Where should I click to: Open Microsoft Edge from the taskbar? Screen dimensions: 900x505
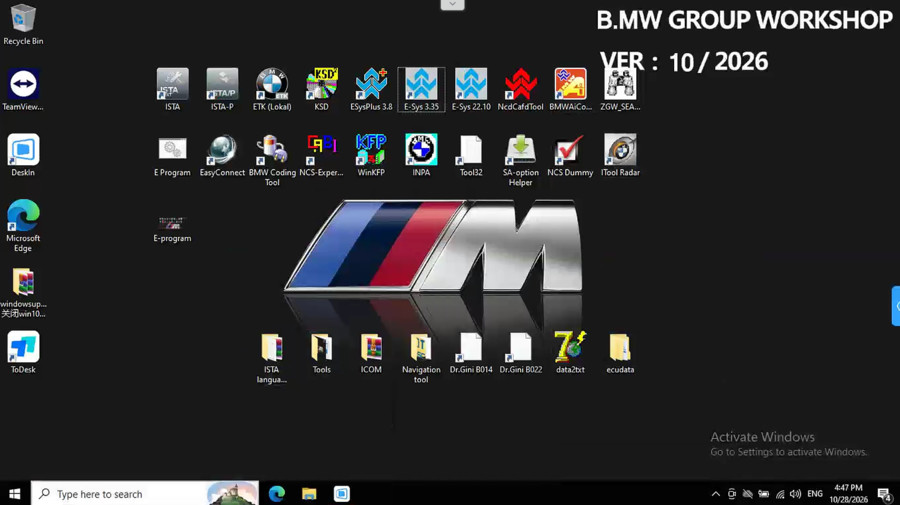(277, 494)
